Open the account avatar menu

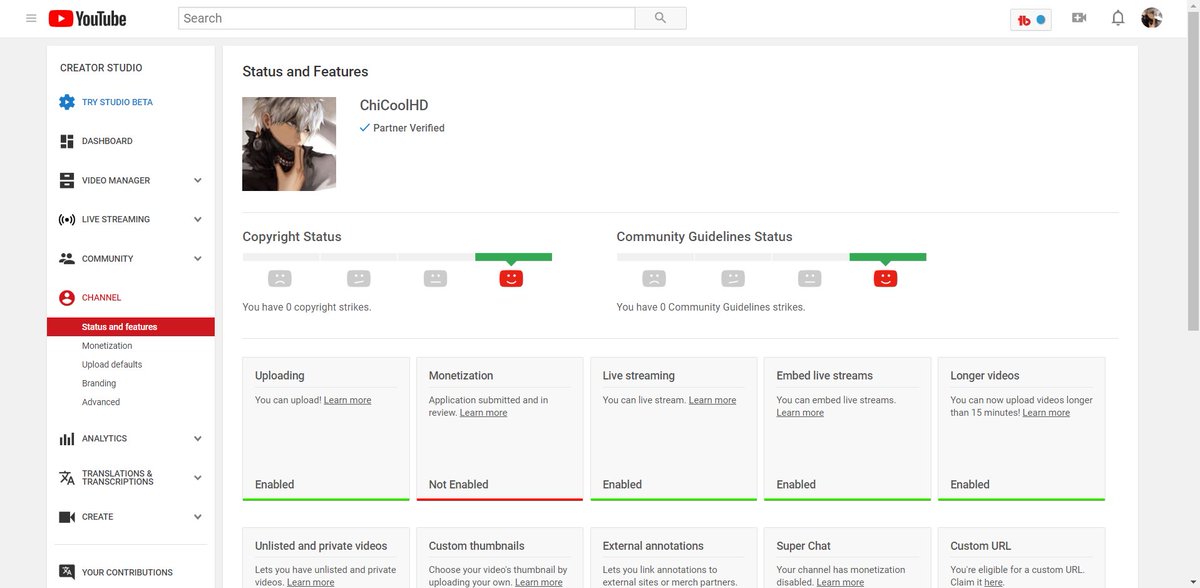[1152, 18]
